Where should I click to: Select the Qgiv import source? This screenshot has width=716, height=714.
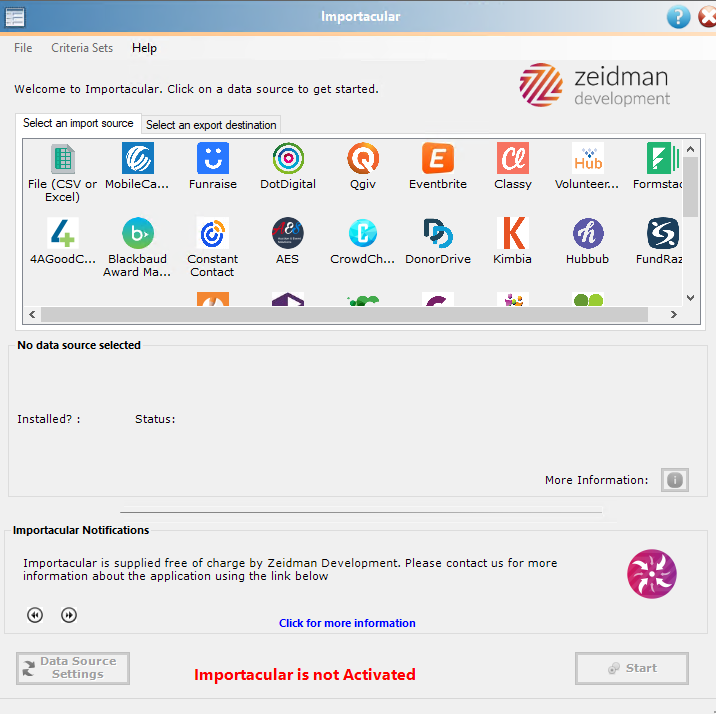coord(363,166)
